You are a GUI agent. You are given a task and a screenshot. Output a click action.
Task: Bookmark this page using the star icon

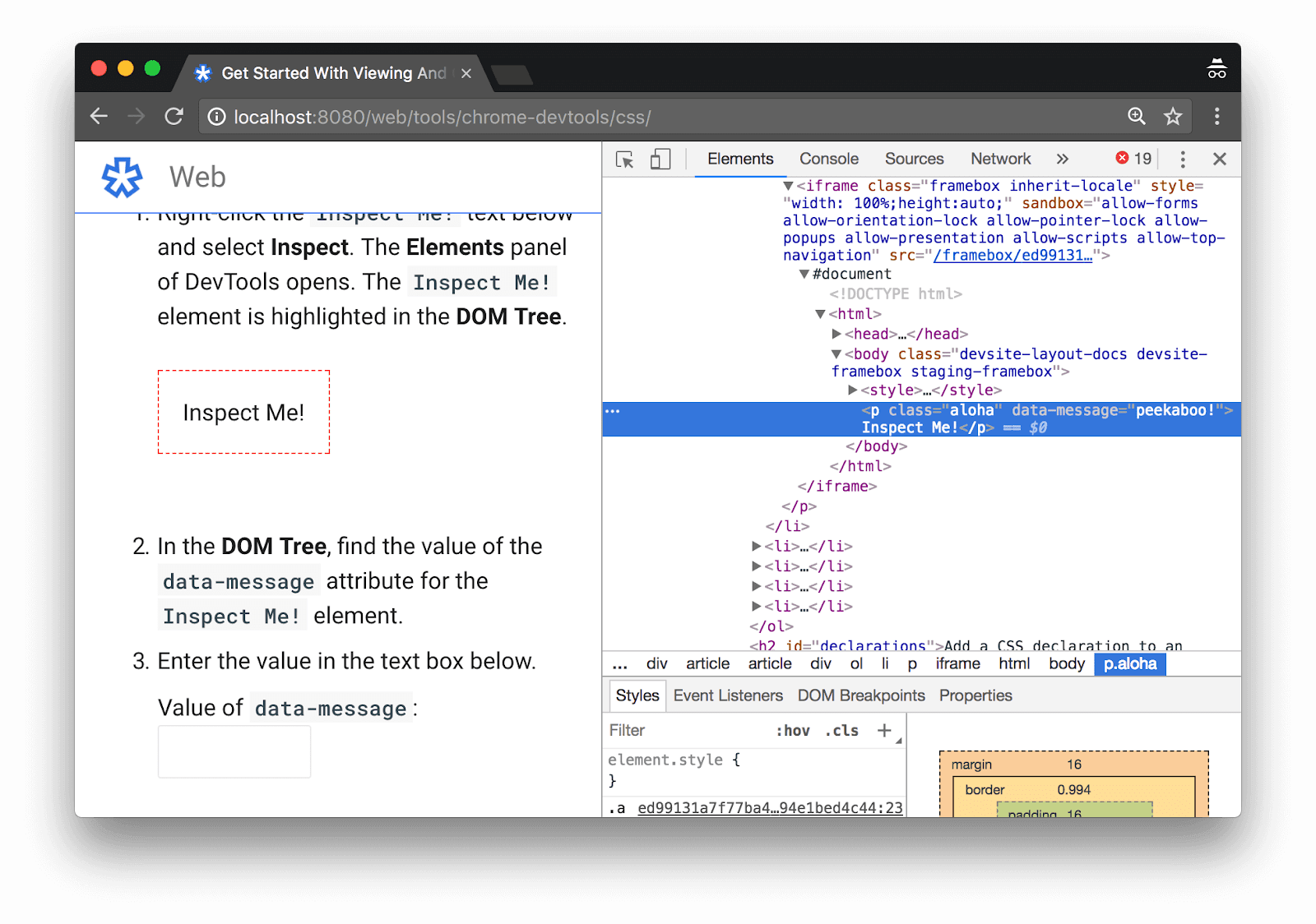[1173, 117]
